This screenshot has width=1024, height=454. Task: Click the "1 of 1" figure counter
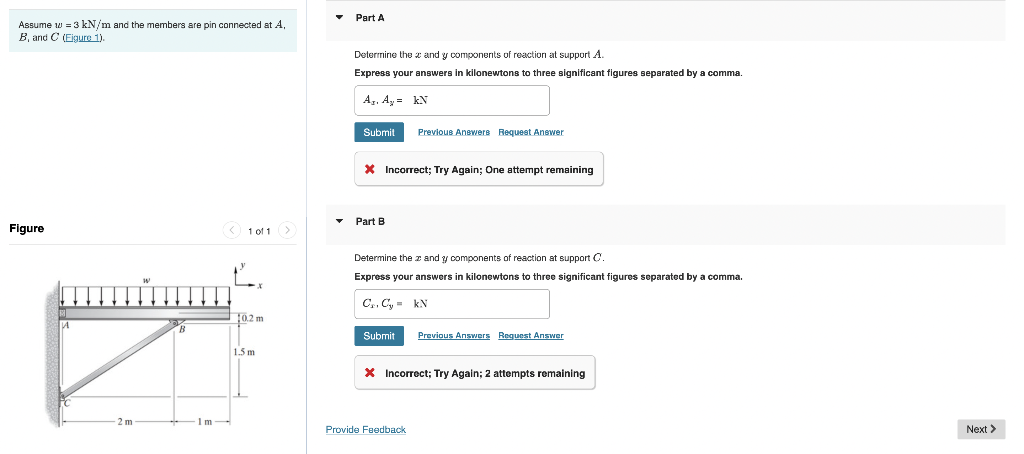click(259, 231)
